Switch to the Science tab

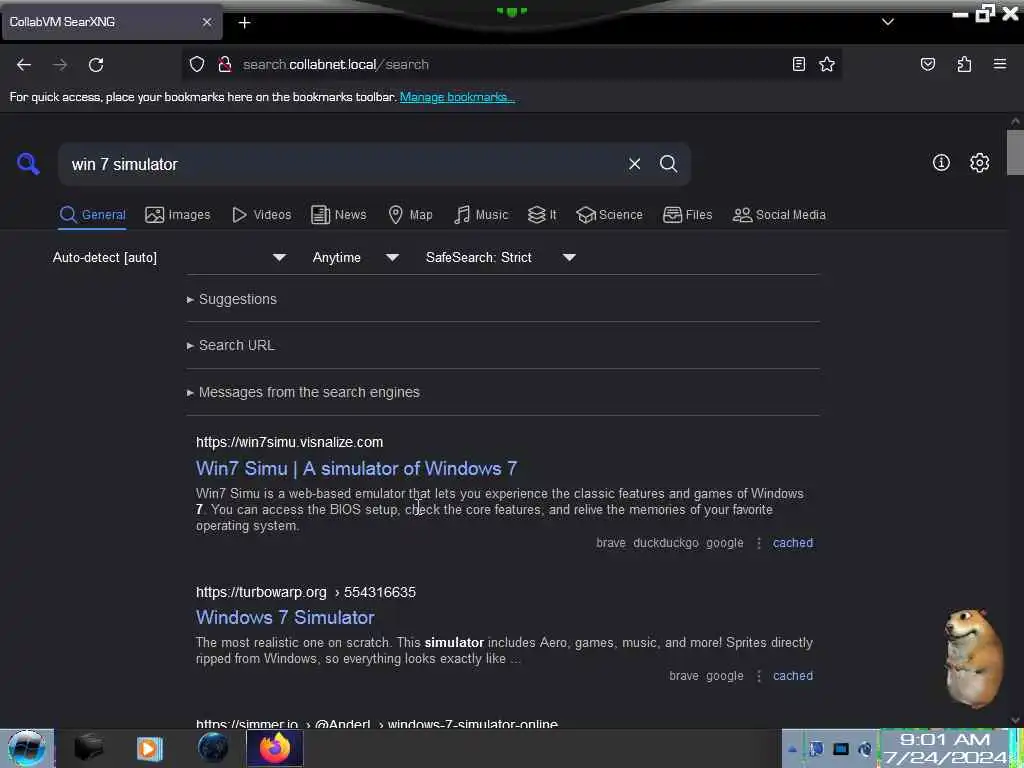click(x=609, y=215)
